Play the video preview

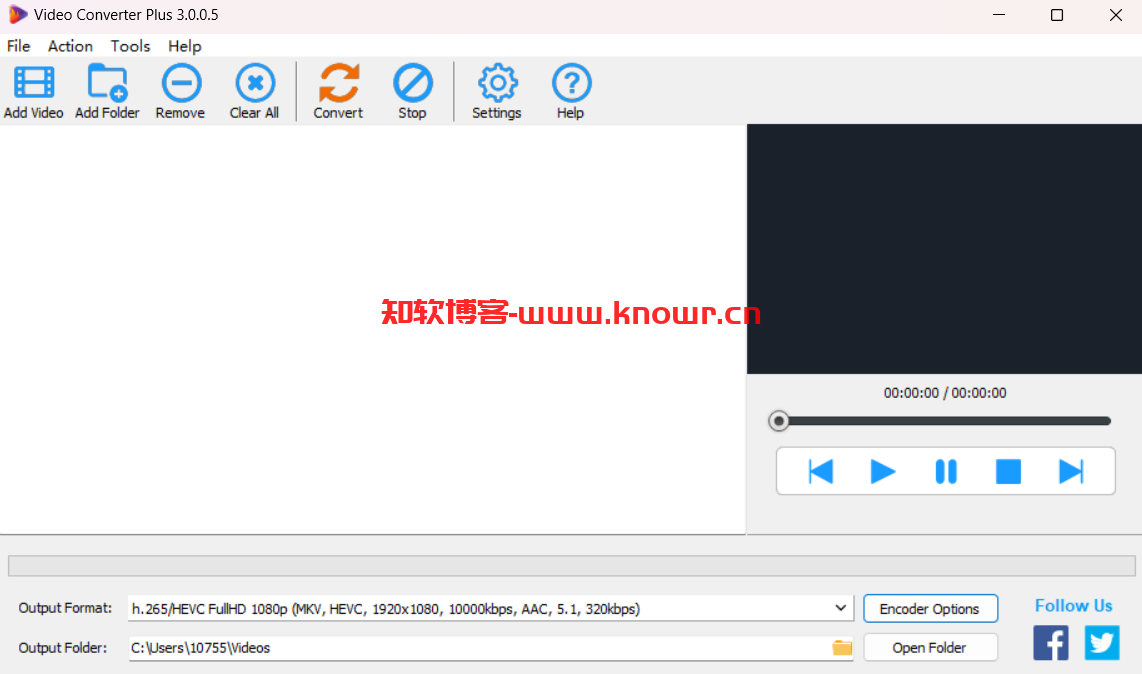pos(883,471)
